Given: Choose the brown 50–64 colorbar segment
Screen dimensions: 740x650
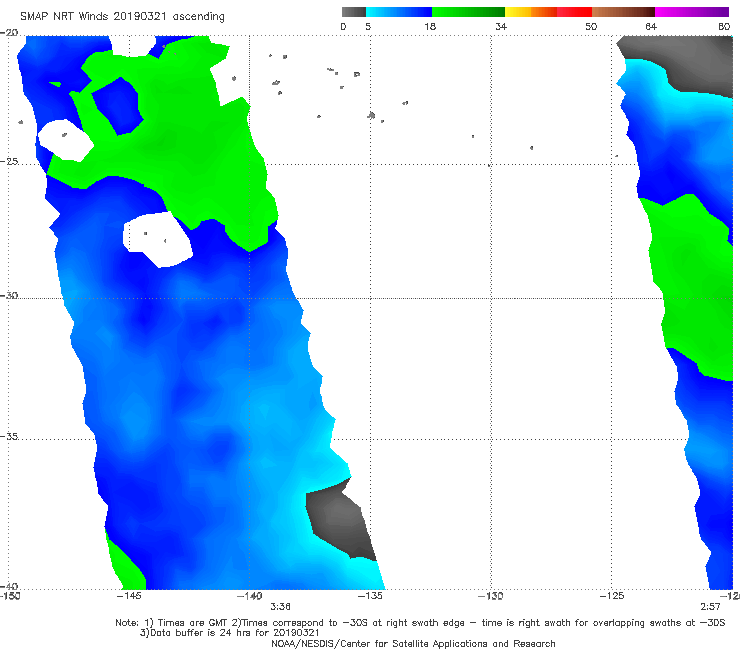Looking at the screenshot, I should click(x=623, y=12).
